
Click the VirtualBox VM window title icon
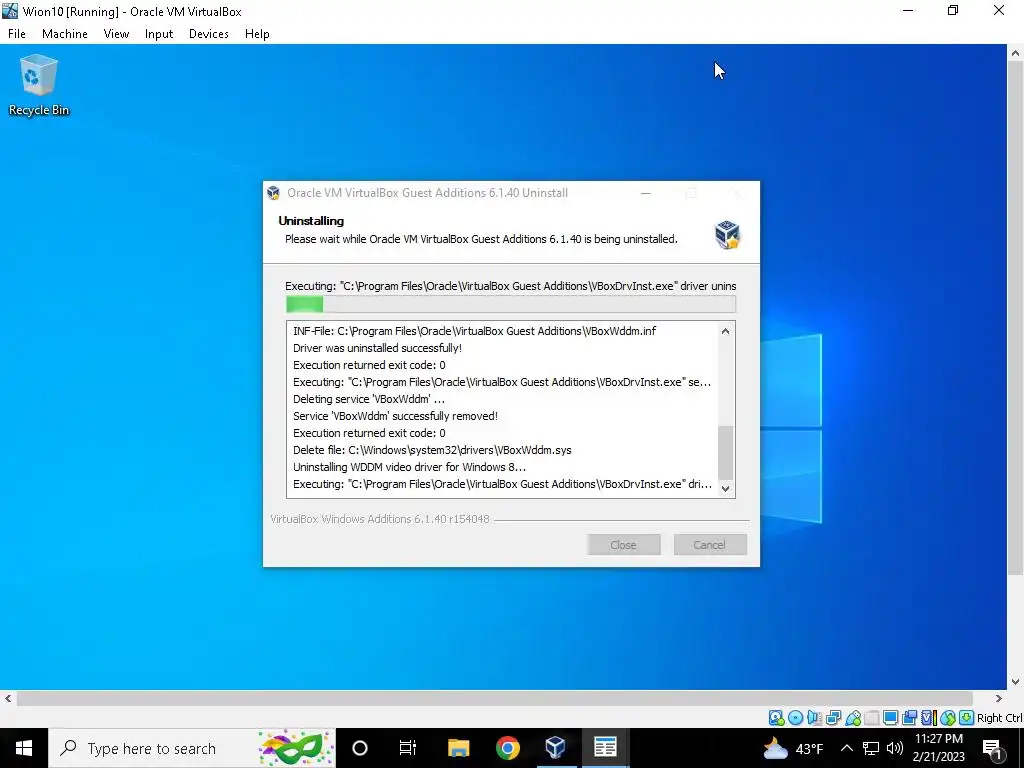click(x=10, y=11)
